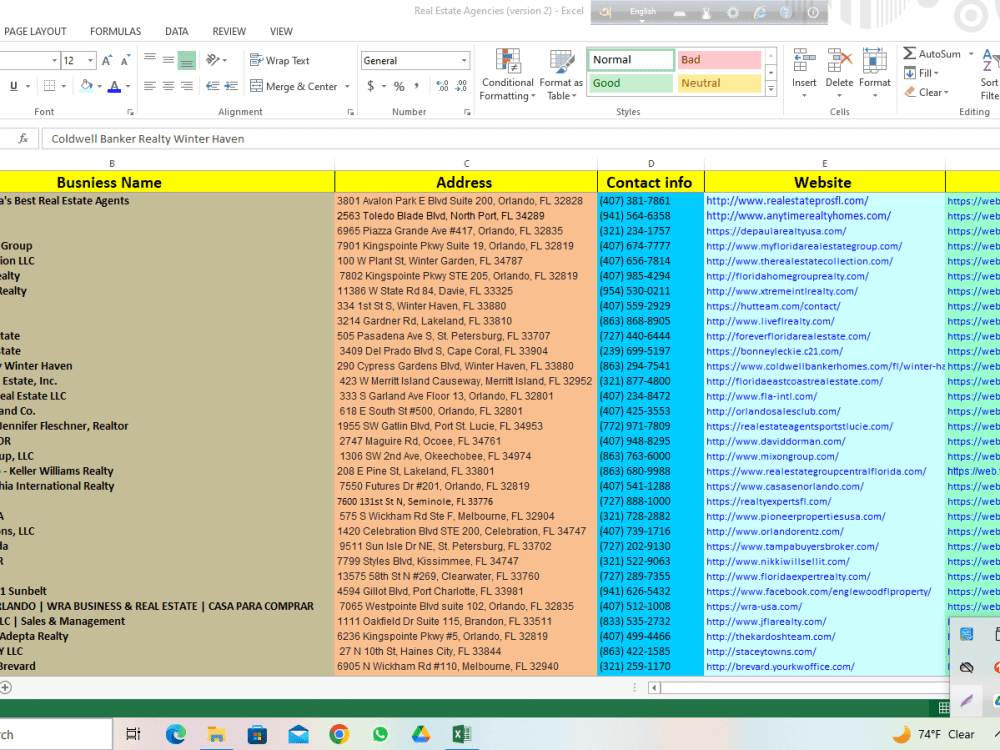Open the font color dropdown arrow
Viewport: 1000px width, 750px height.
128,86
